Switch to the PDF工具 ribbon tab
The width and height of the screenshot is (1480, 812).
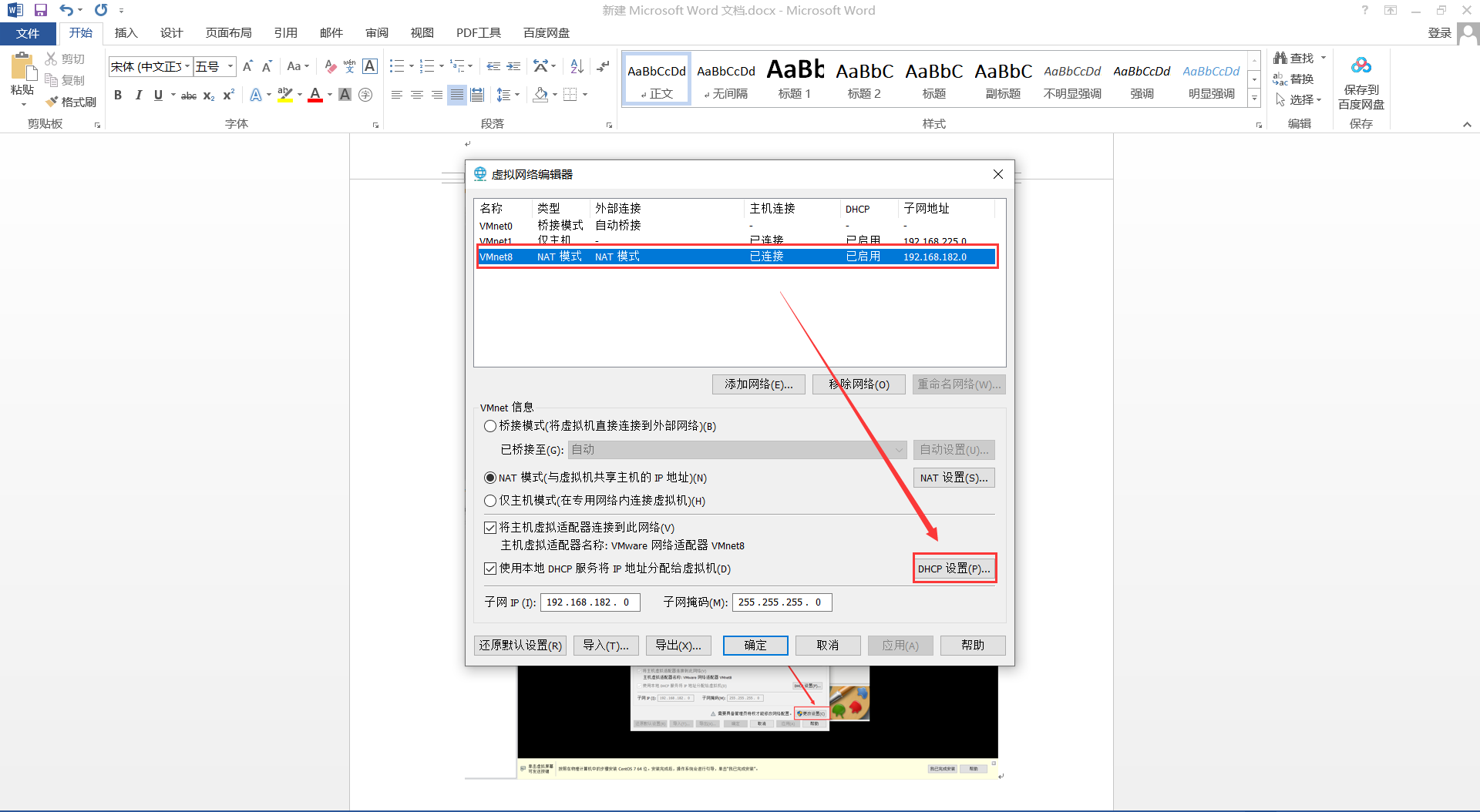[478, 32]
